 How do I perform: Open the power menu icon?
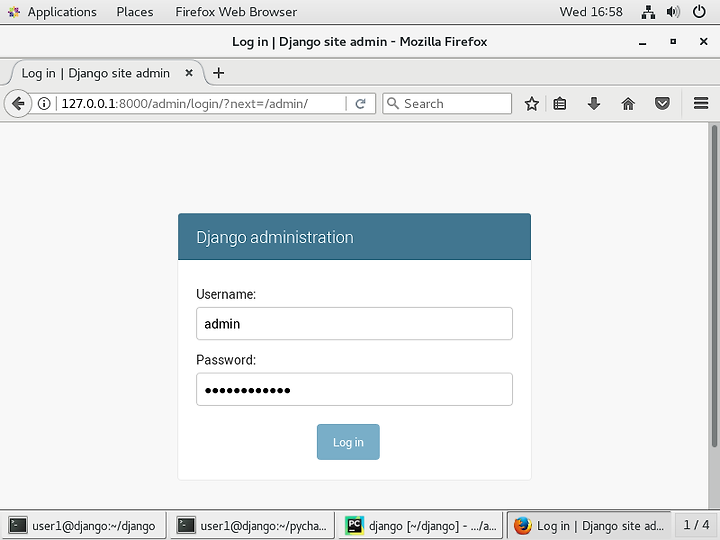(699, 11)
